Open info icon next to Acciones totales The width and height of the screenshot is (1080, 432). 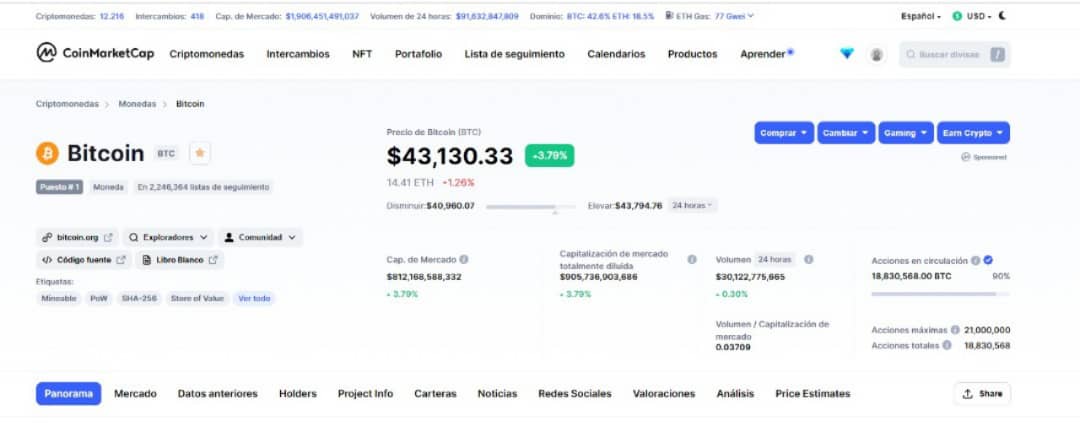pyautogui.click(x=947, y=345)
